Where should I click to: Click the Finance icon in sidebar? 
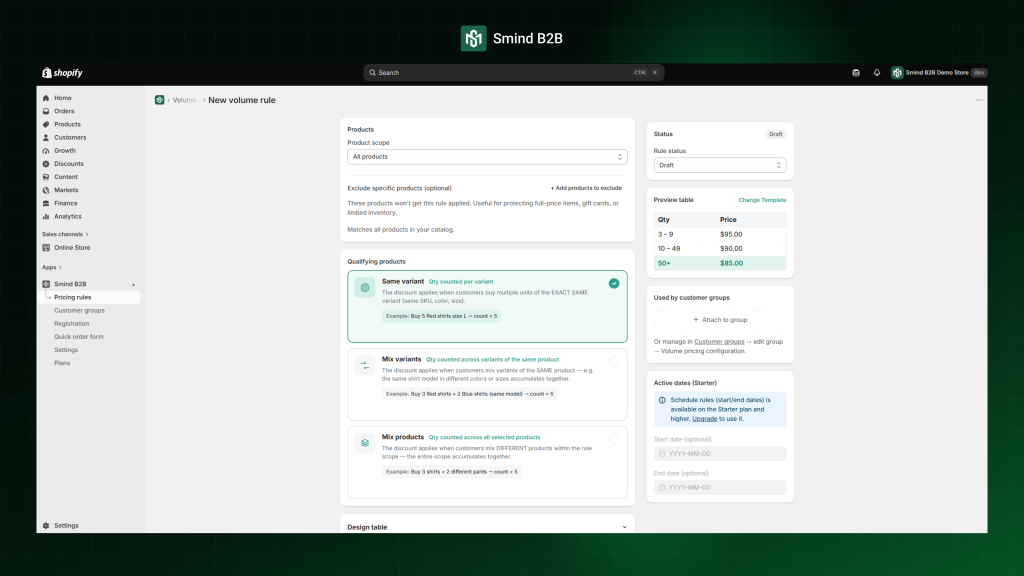coord(46,203)
